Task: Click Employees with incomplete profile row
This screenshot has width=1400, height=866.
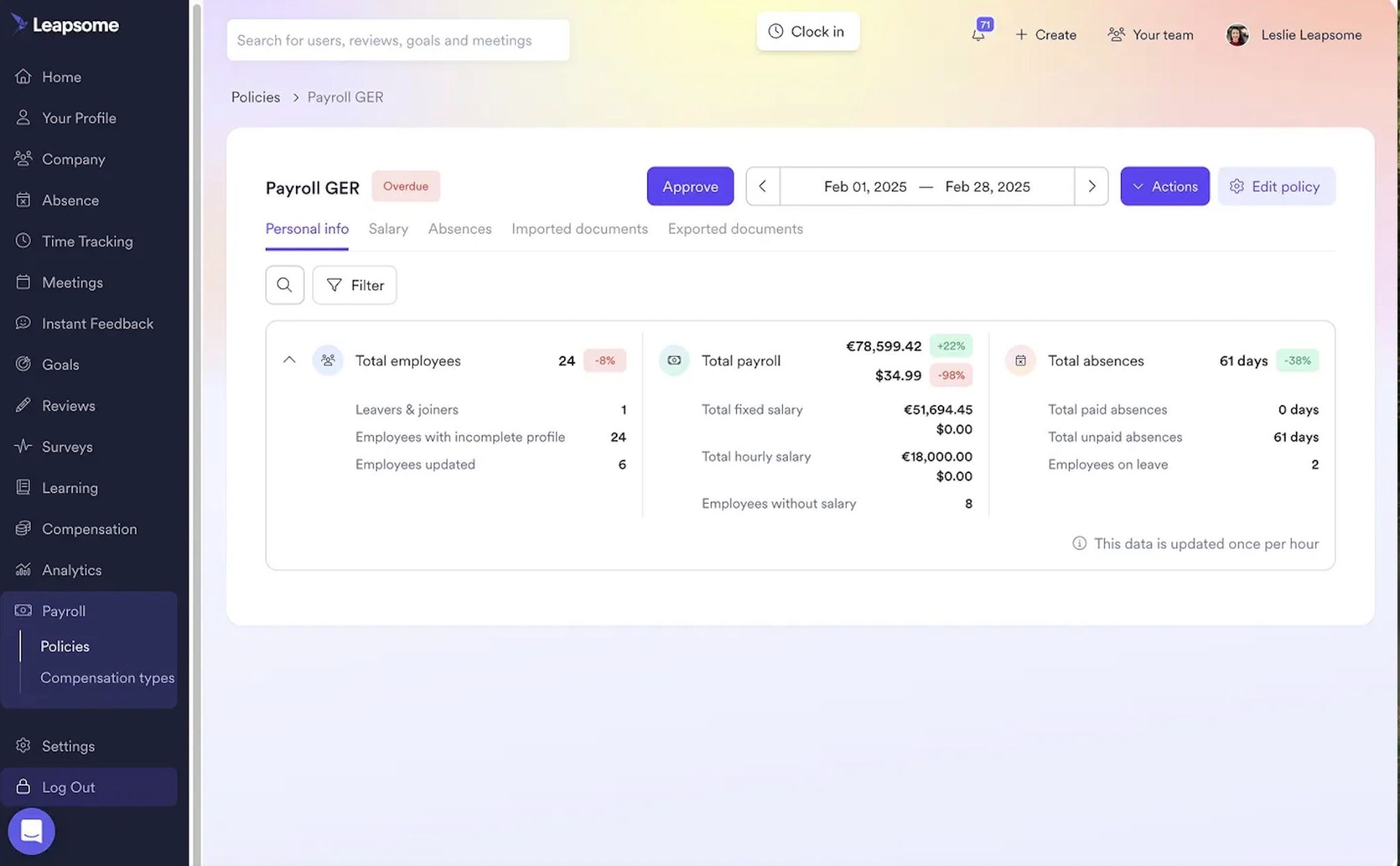Action: pyautogui.click(x=491, y=437)
